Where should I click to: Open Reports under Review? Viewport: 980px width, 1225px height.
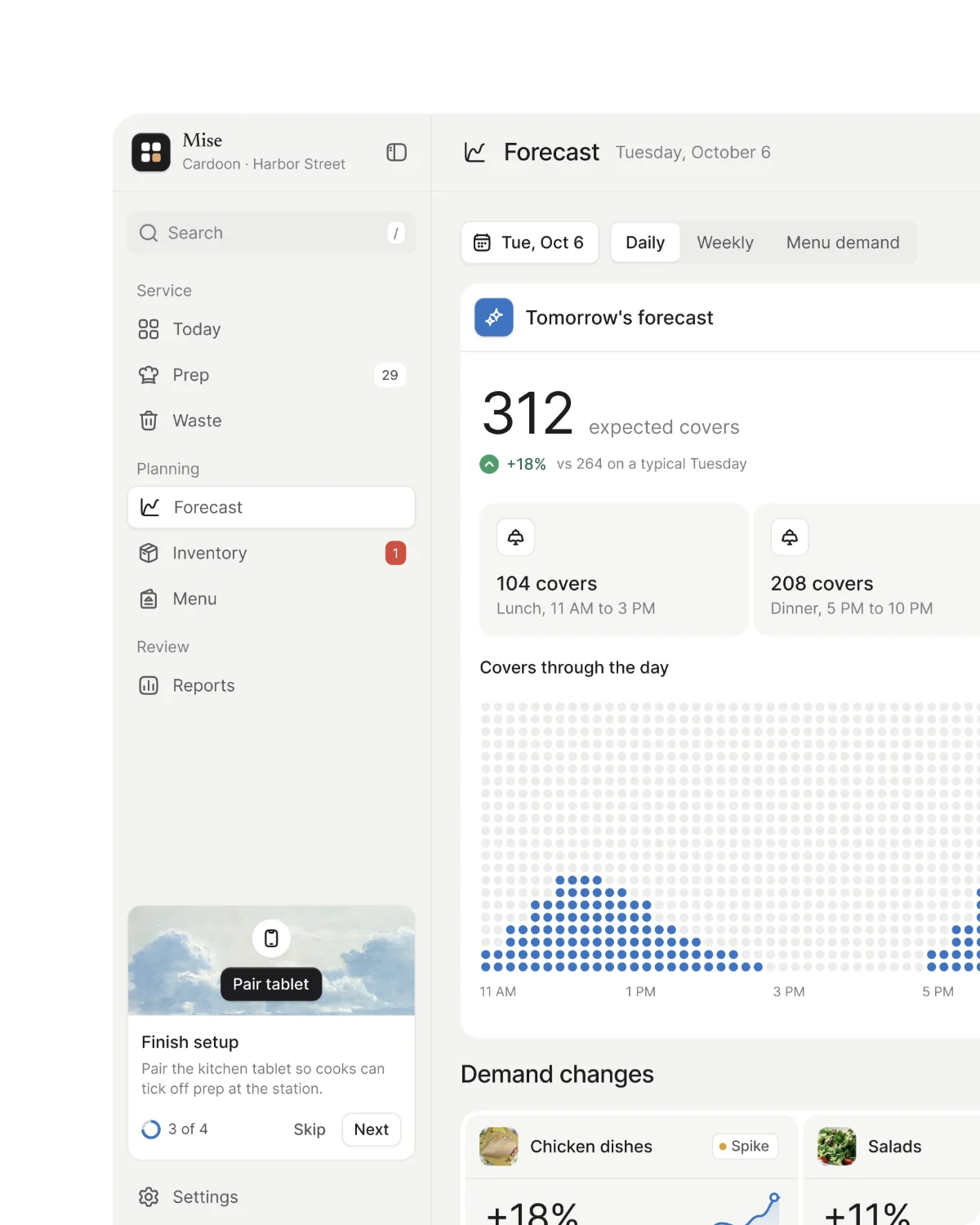(271, 685)
